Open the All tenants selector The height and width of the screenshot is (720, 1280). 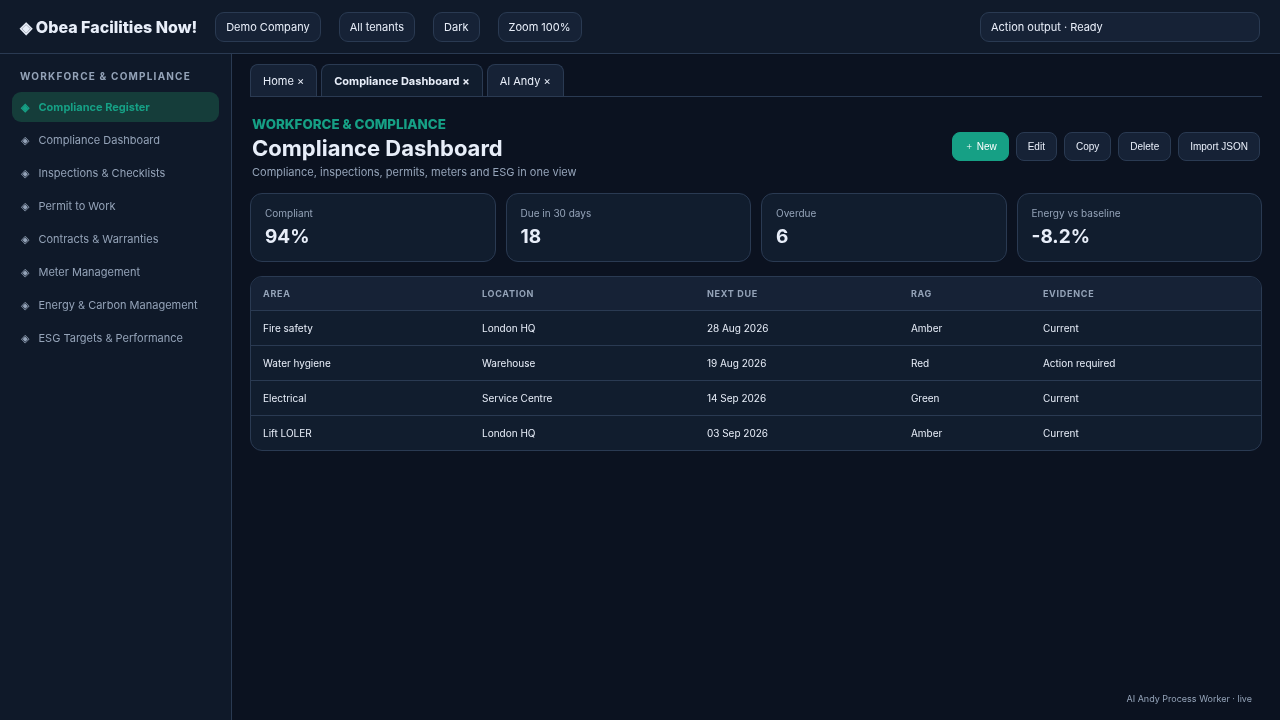[377, 27]
